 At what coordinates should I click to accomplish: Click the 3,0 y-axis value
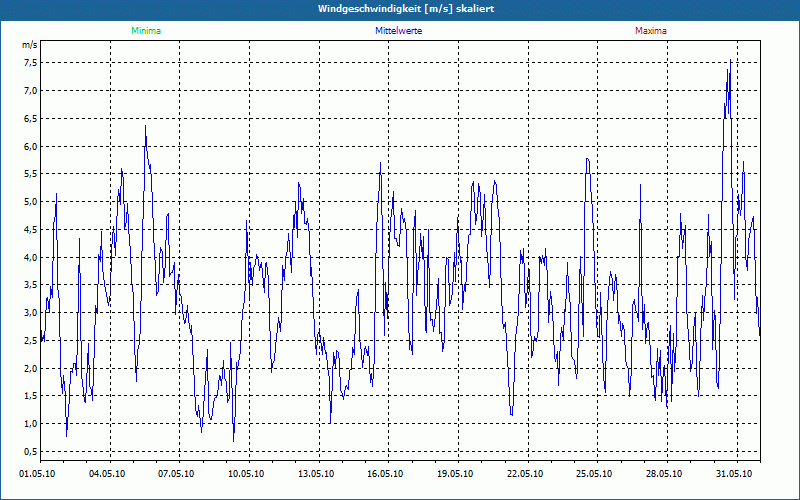pos(31,313)
